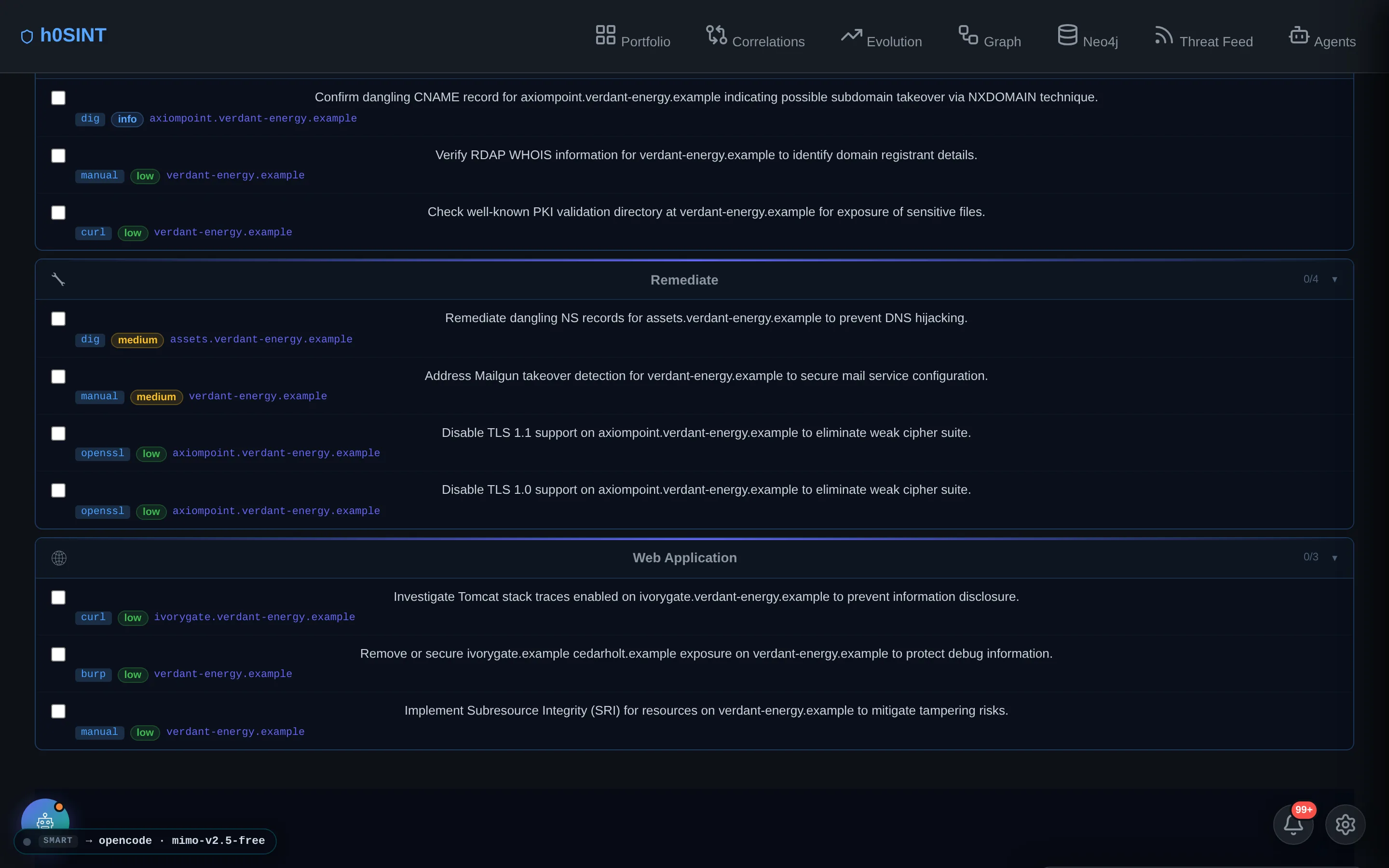The height and width of the screenshot is (868, 1389).
Task: Open the Portfolio tab
Action: tap(632, 36)
